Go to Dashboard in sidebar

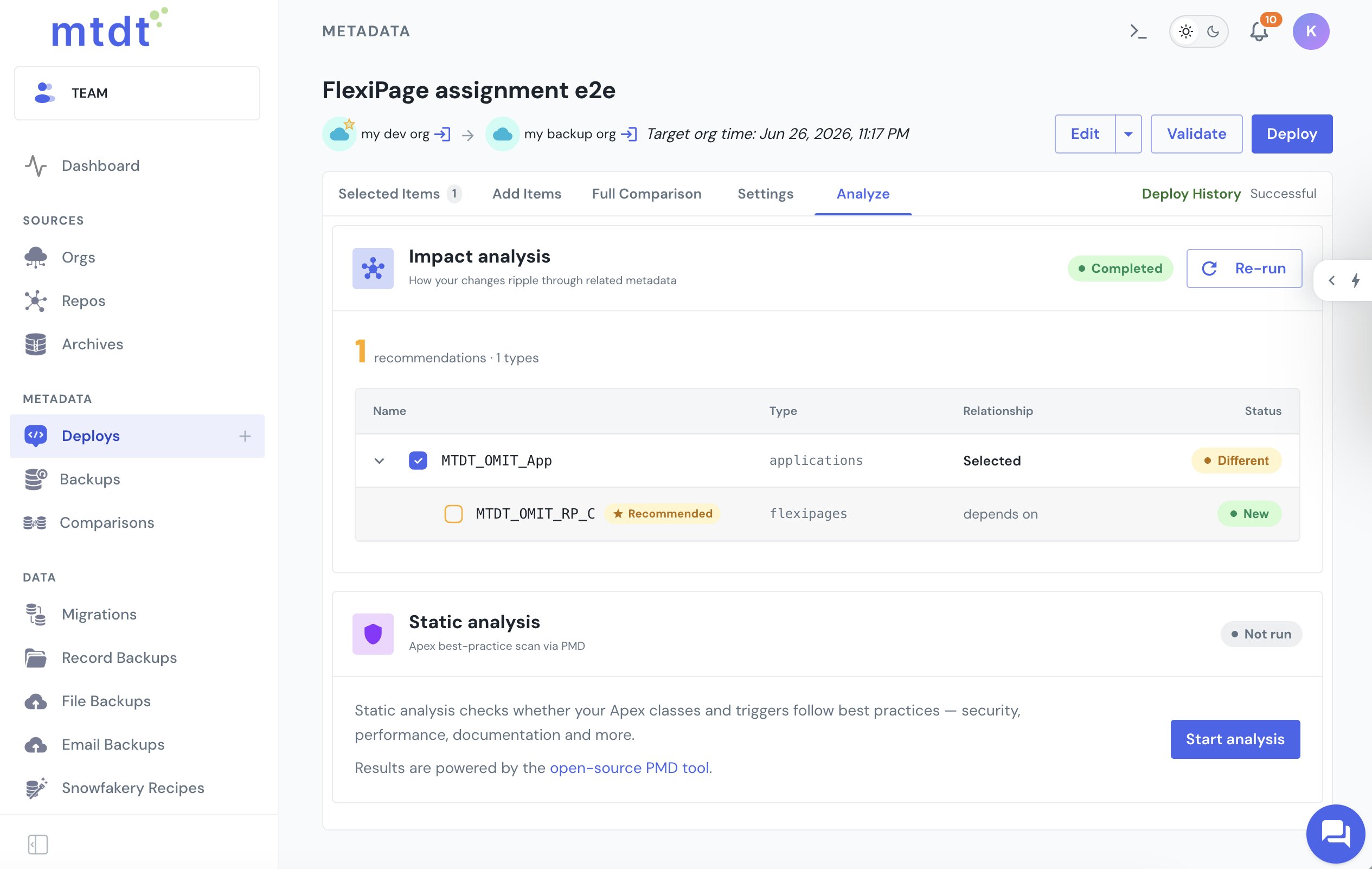[137, 166]
